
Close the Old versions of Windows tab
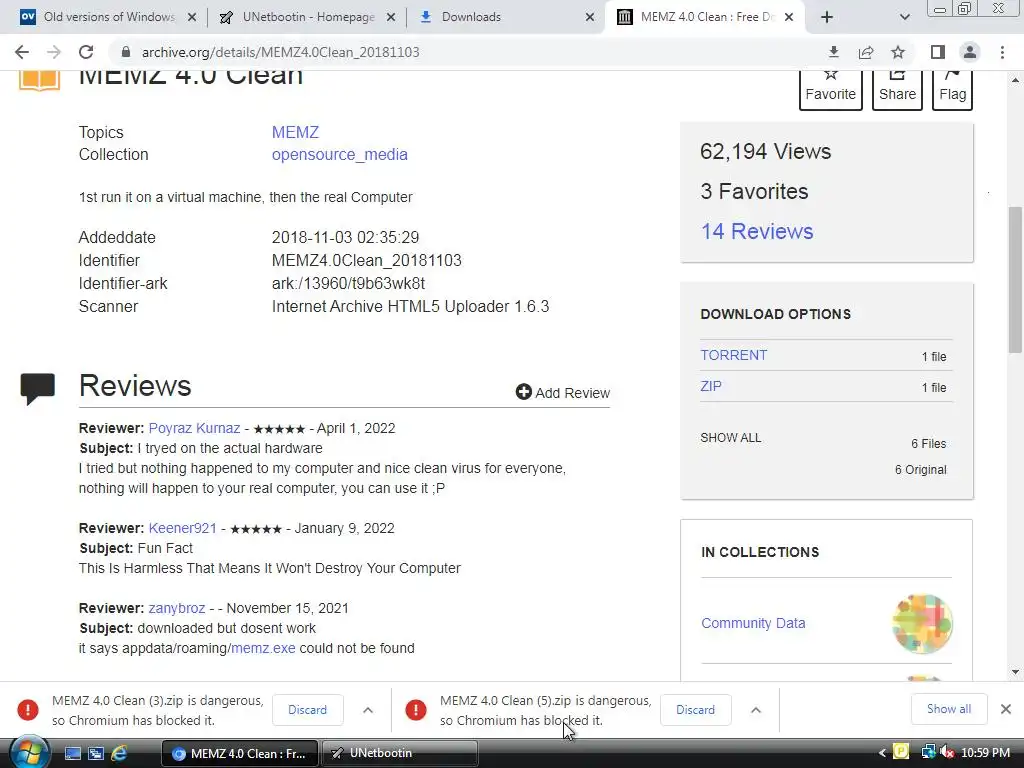coord(192,17)
